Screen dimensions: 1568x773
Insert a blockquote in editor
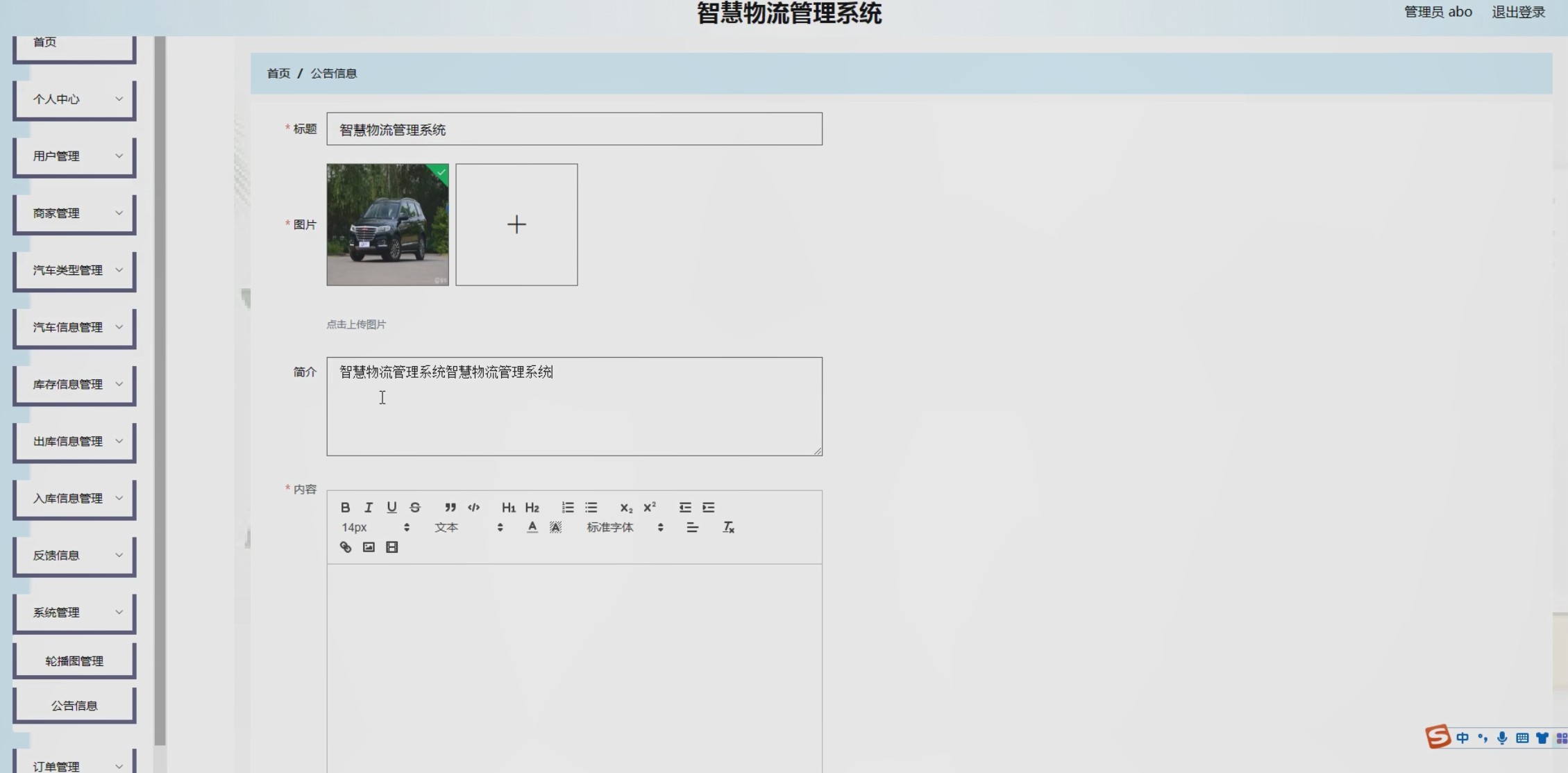(450, 508)
